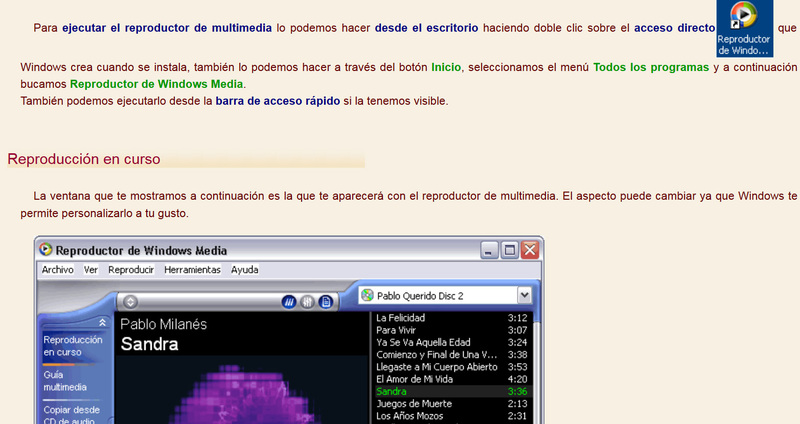The height and width of the screenshot is (424, 800).
Task: Open the Ayuda menu
Action: [x=244, y=269]
